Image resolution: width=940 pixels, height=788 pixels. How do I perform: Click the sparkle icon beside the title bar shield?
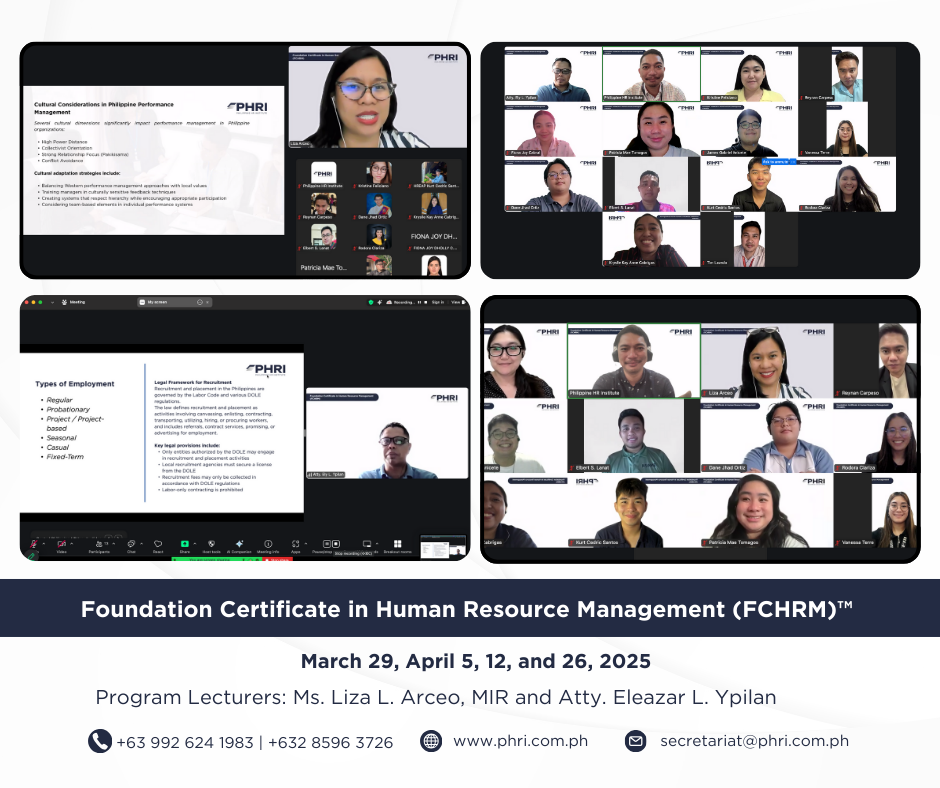click(x=379, y=302)
